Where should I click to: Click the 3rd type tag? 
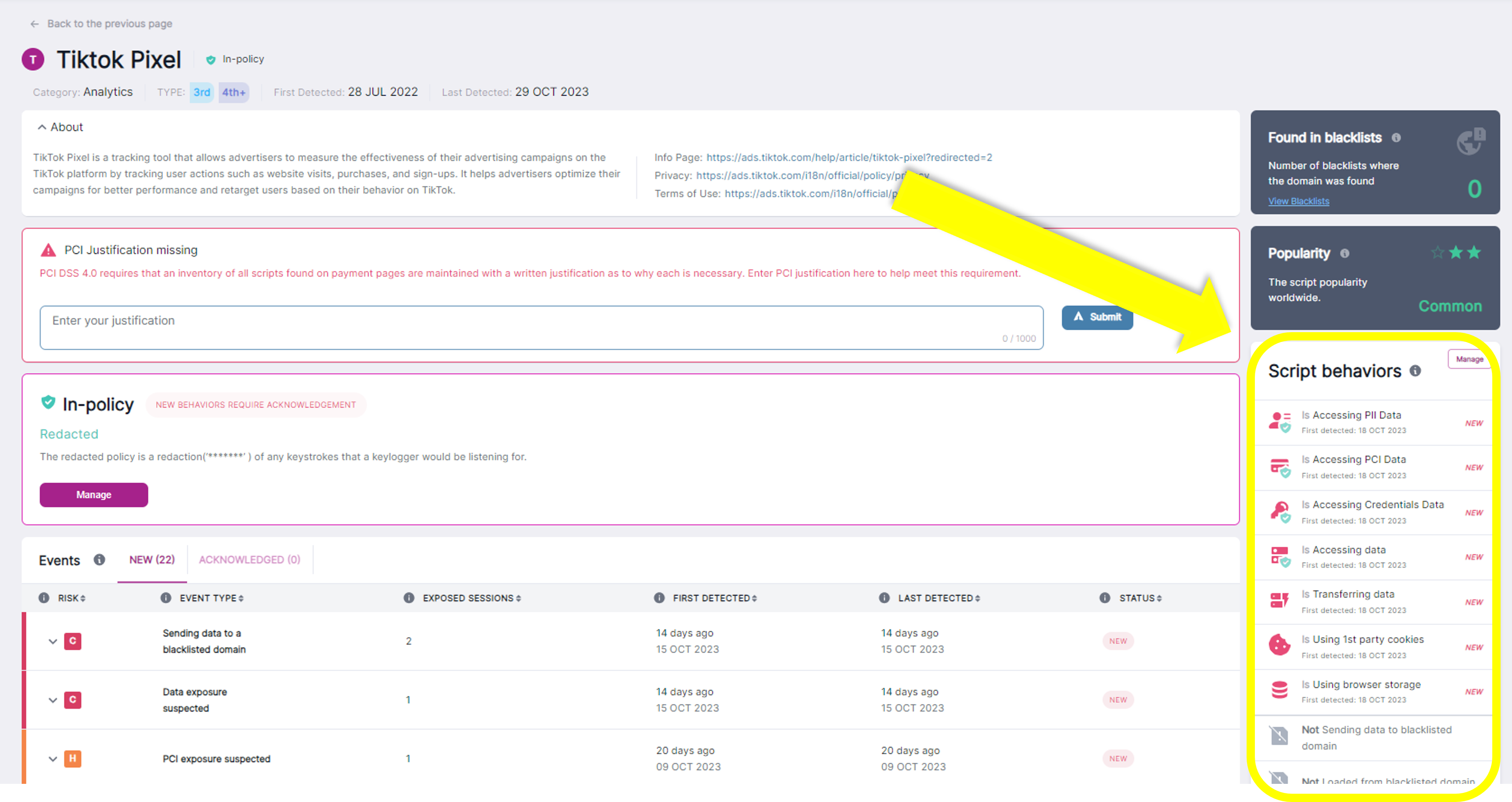[202, 92]
